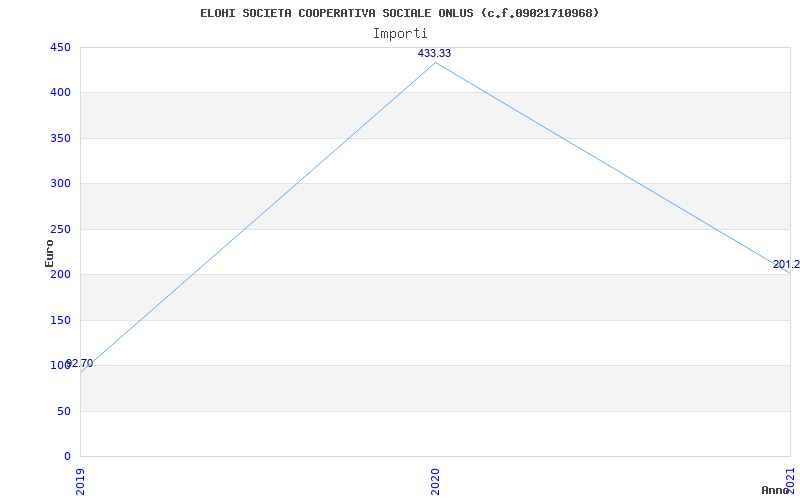Screen dimensions: 800x500
Task: Click the 2020 x-axis label
Action: (435, 481)
